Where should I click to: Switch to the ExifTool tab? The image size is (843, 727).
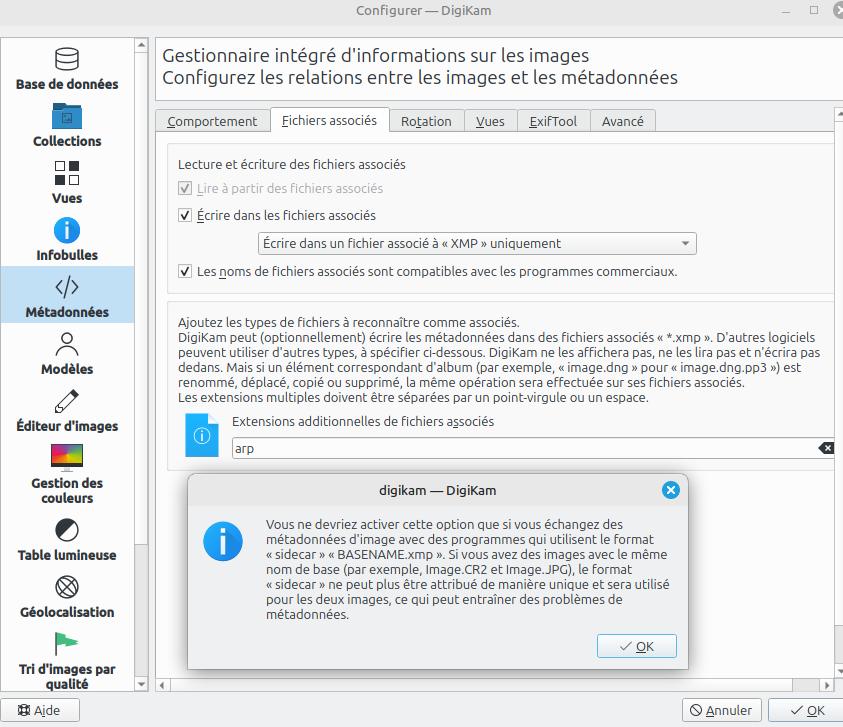(x=553, y=121)
